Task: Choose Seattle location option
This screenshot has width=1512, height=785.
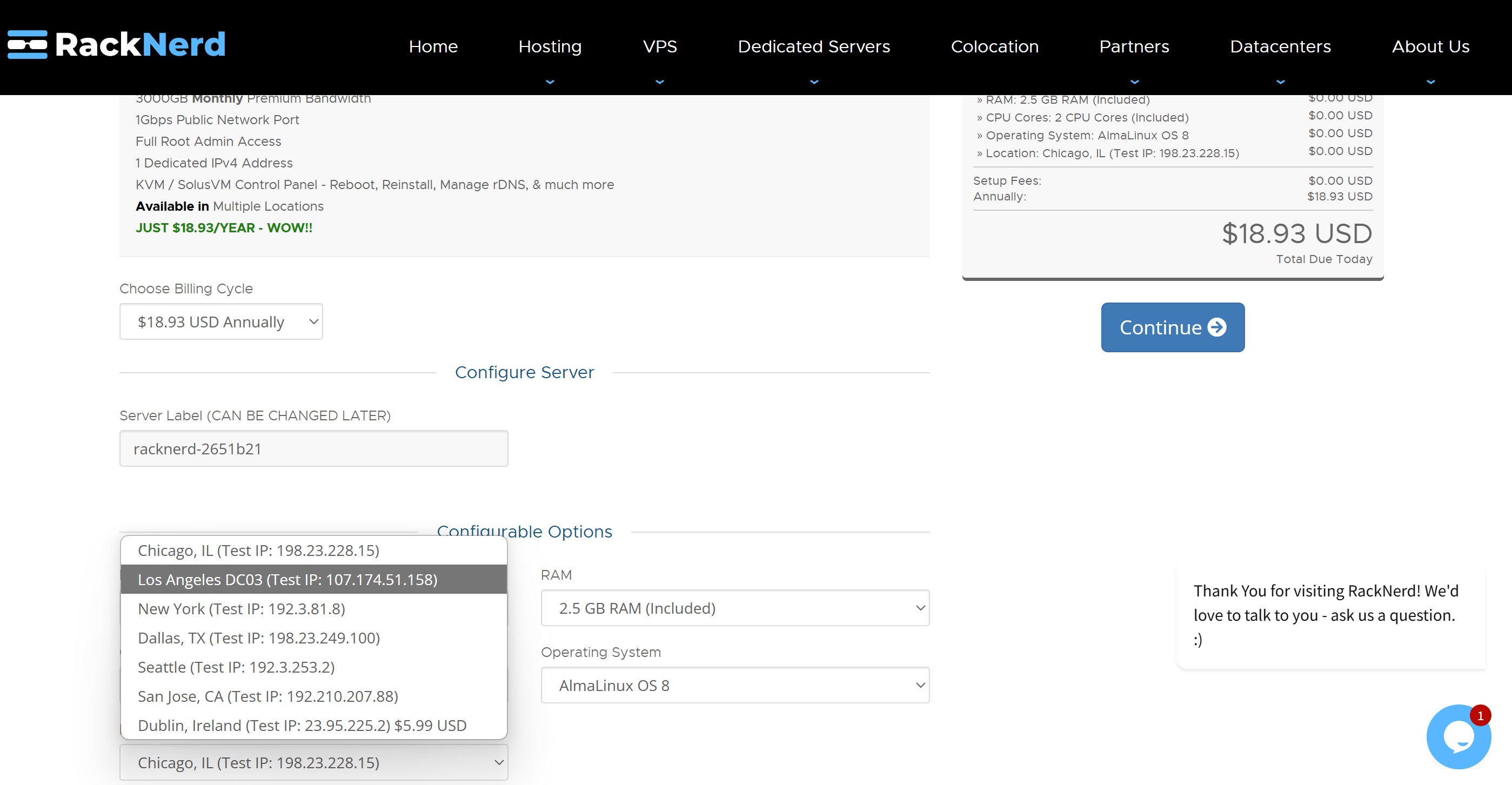Action: tap(313, 667)
